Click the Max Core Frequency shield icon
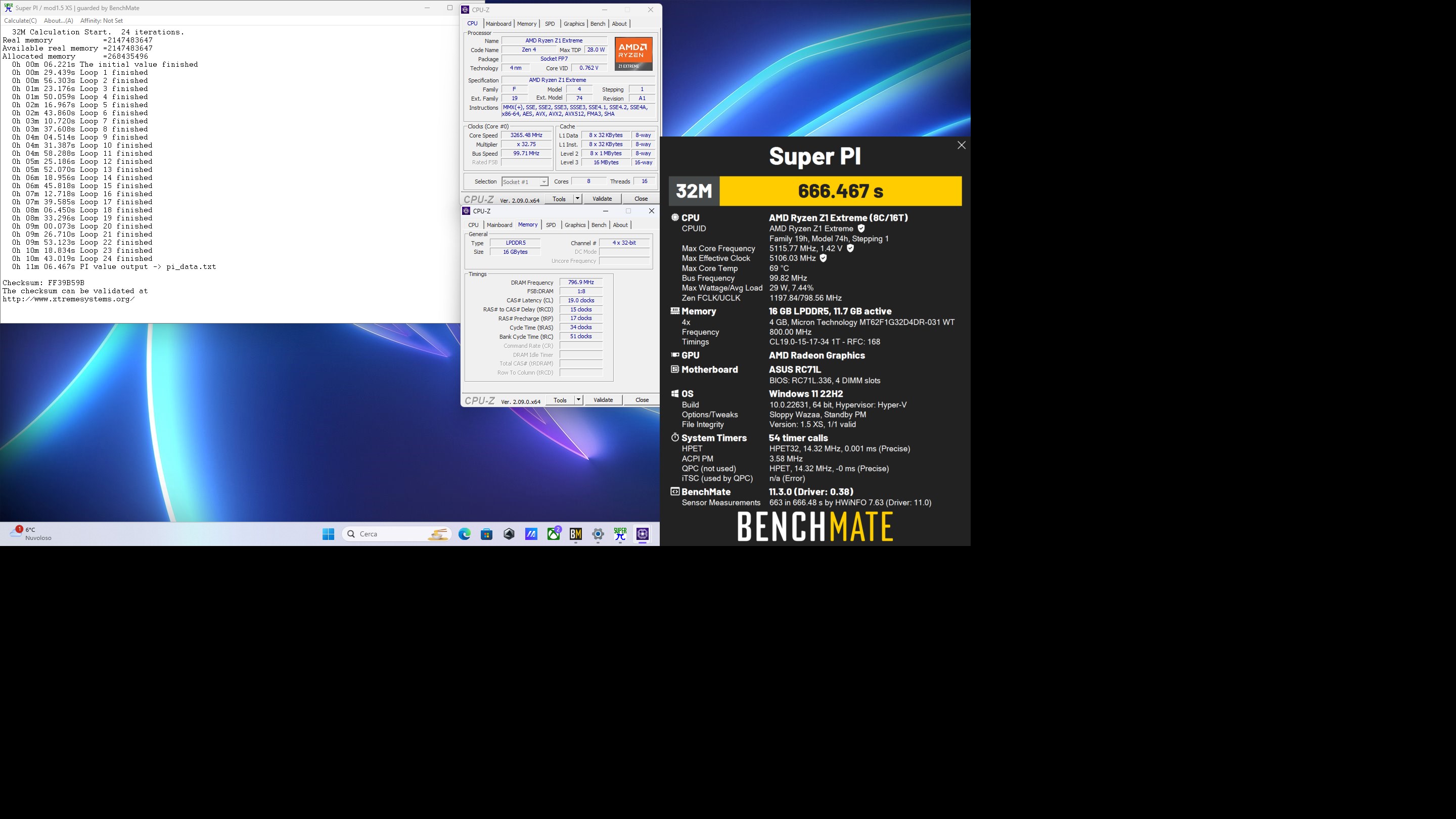1456x819 pixels. [x=851, y=249]
